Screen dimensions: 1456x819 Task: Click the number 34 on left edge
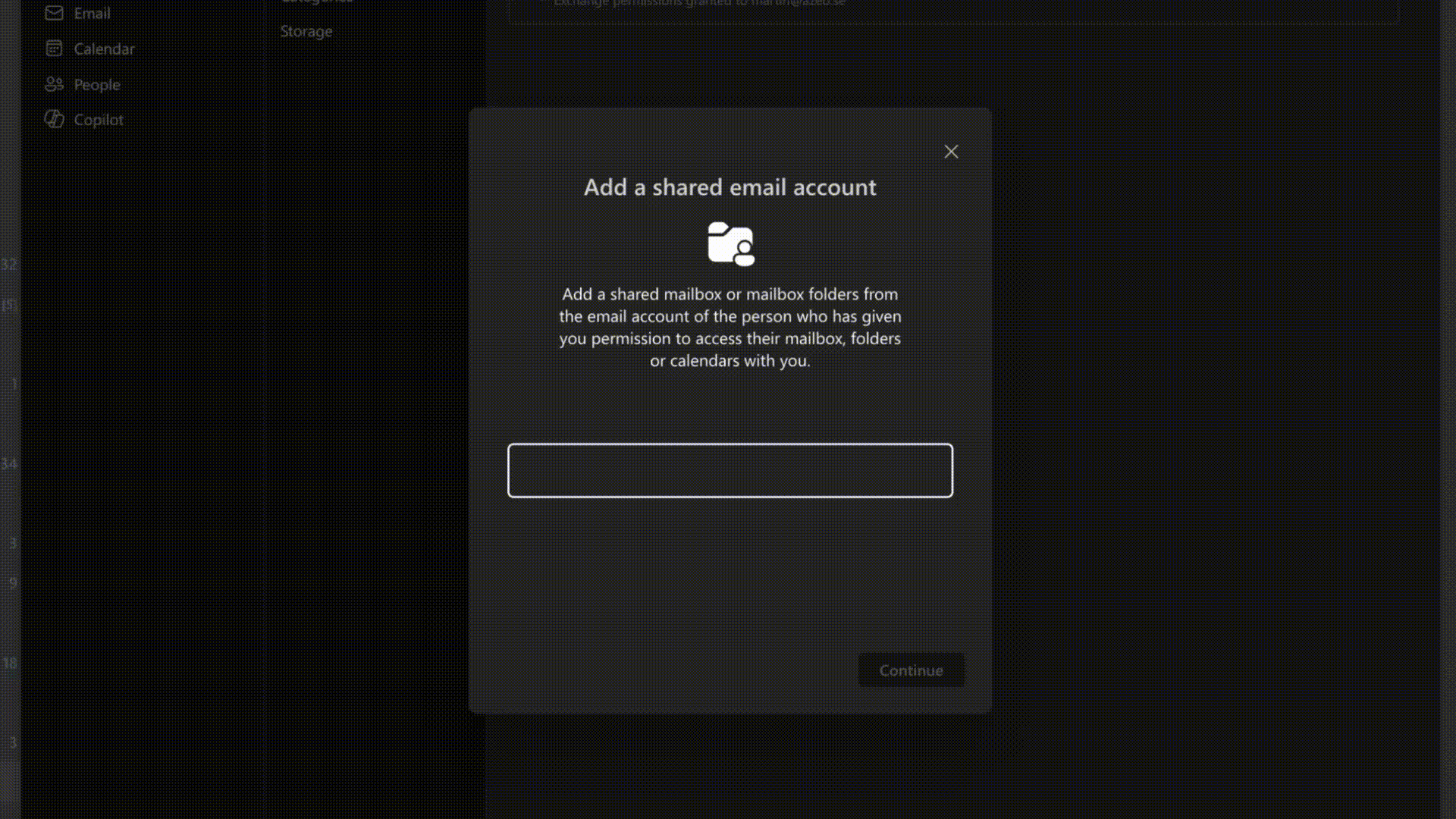pyautogui.click(x=8, y=463)
